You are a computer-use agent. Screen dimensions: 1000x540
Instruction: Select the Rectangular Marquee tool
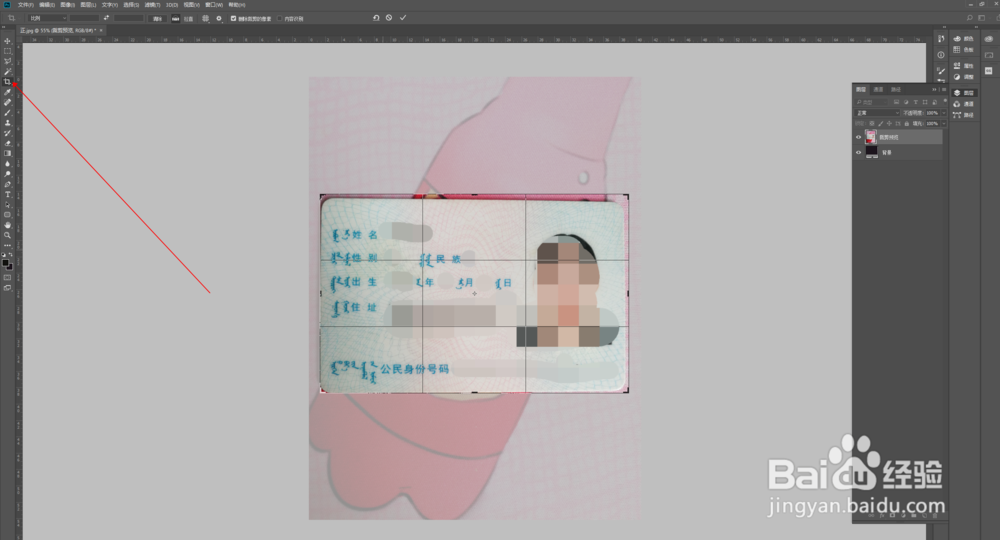[8, 51]
